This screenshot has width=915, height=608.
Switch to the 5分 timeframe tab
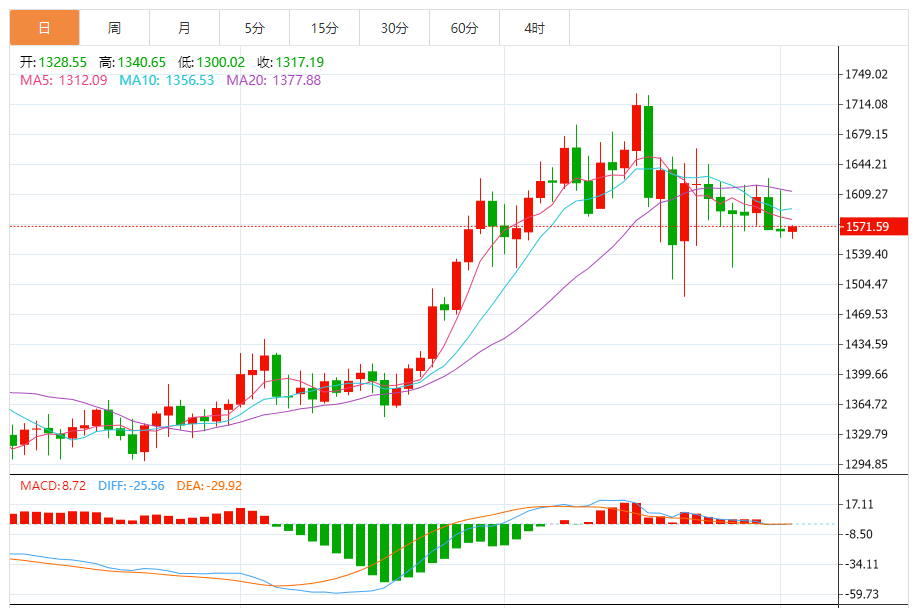[254, 28]
